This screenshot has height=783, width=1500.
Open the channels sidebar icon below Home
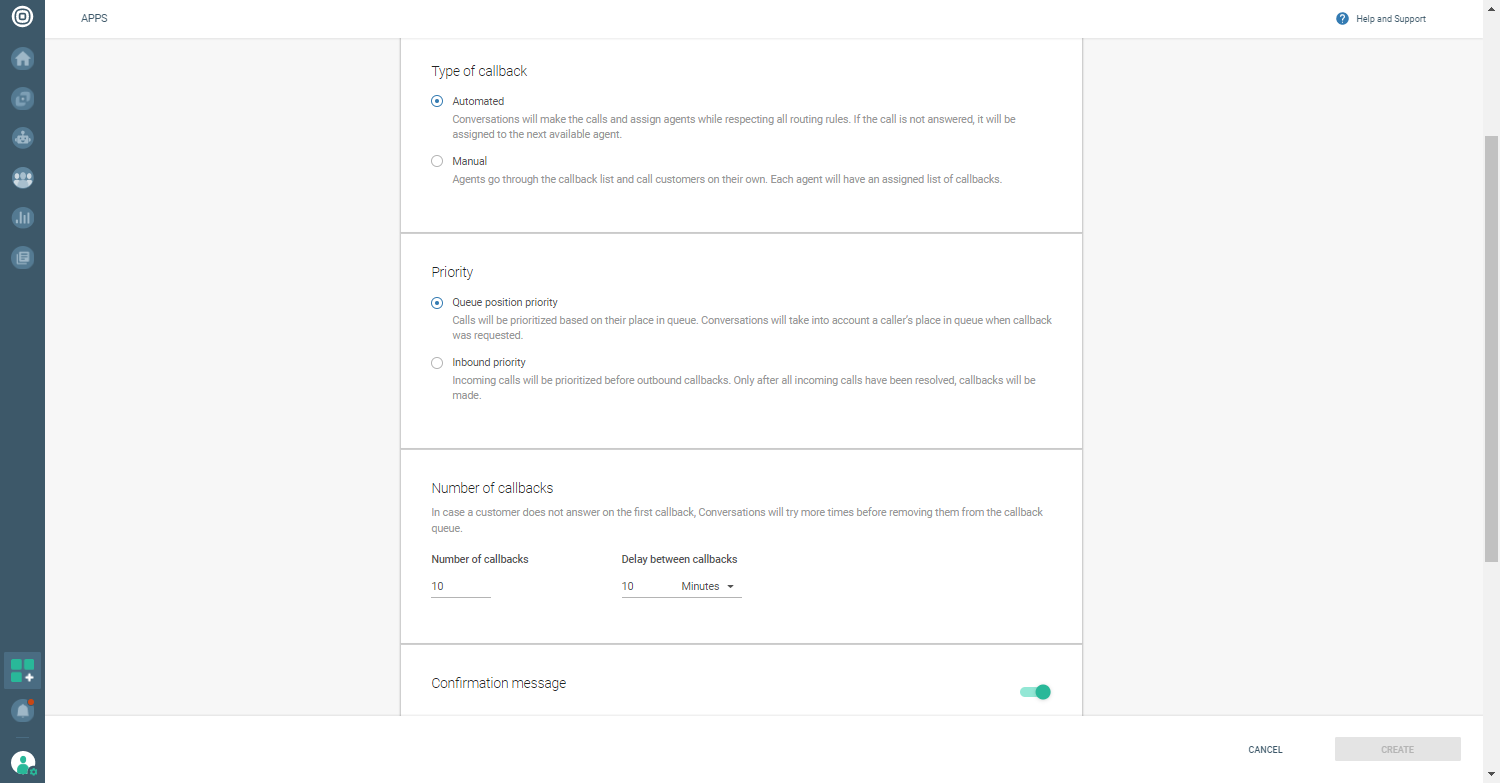[22, 98]
